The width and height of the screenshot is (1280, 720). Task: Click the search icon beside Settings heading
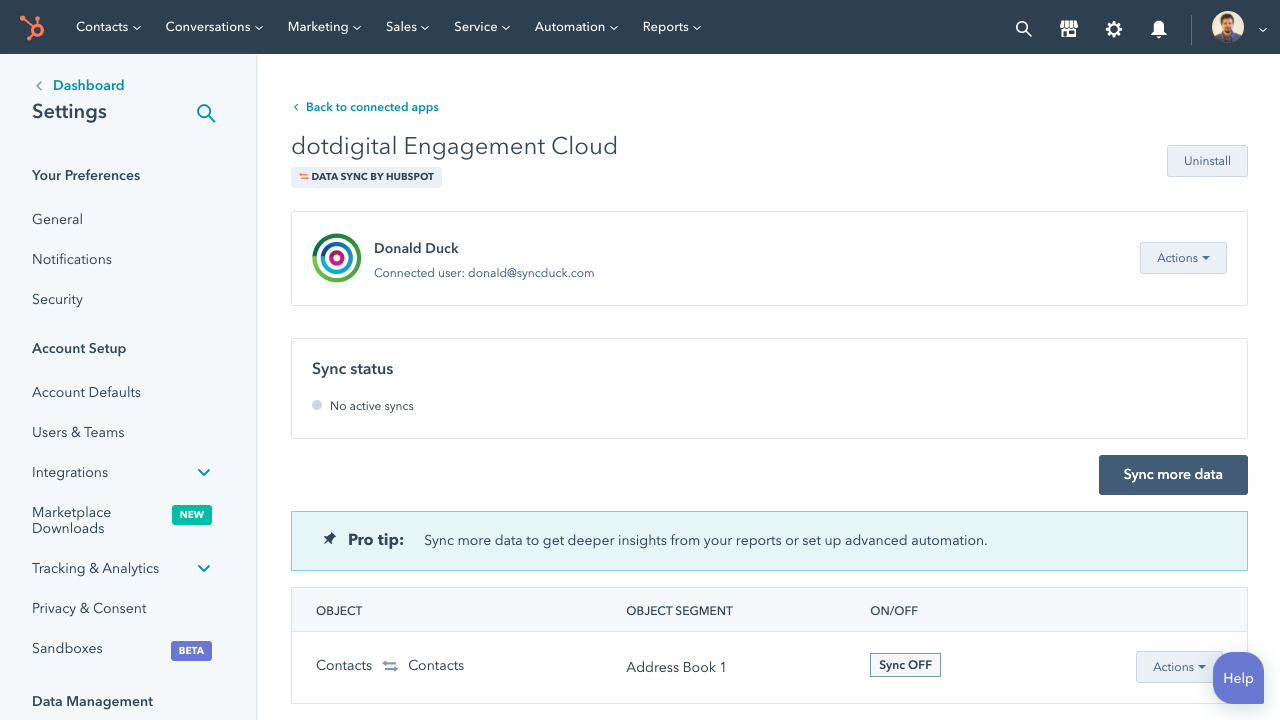[x=206, y=113]
